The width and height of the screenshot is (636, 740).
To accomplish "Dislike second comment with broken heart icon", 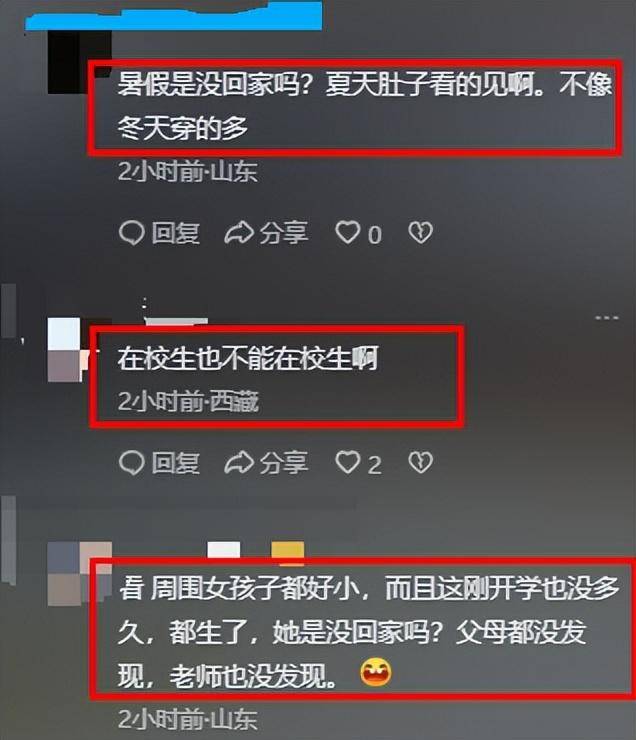I will 420,463.
